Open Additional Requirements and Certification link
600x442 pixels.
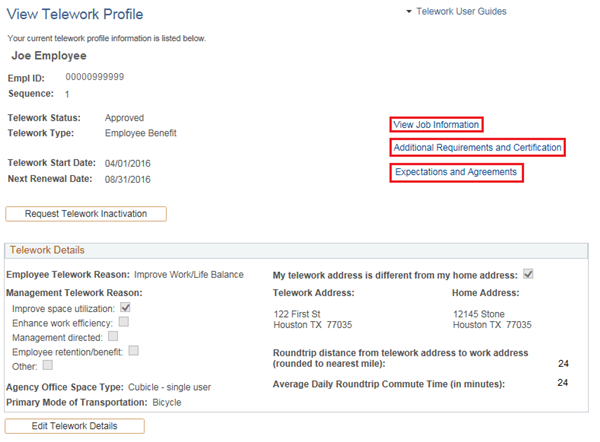coord(477,148)
